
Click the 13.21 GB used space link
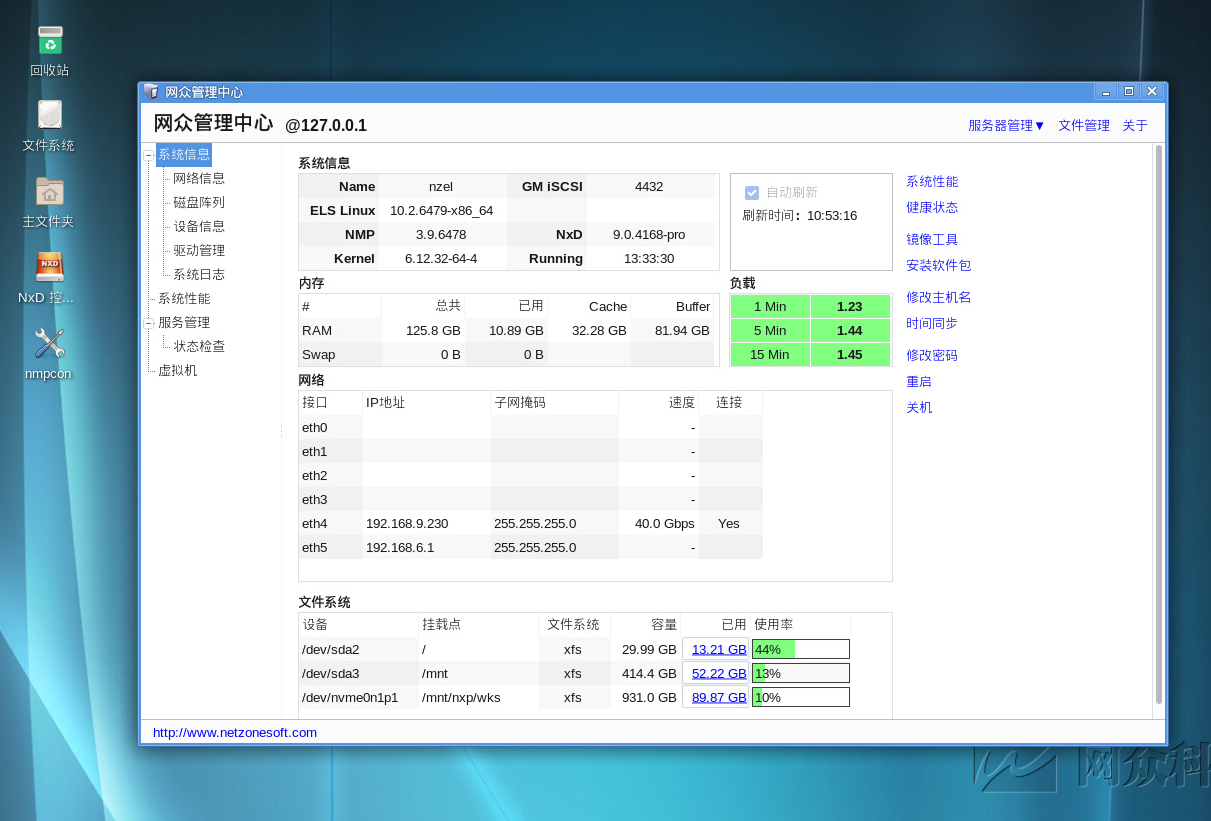click(x=718, y=650)
